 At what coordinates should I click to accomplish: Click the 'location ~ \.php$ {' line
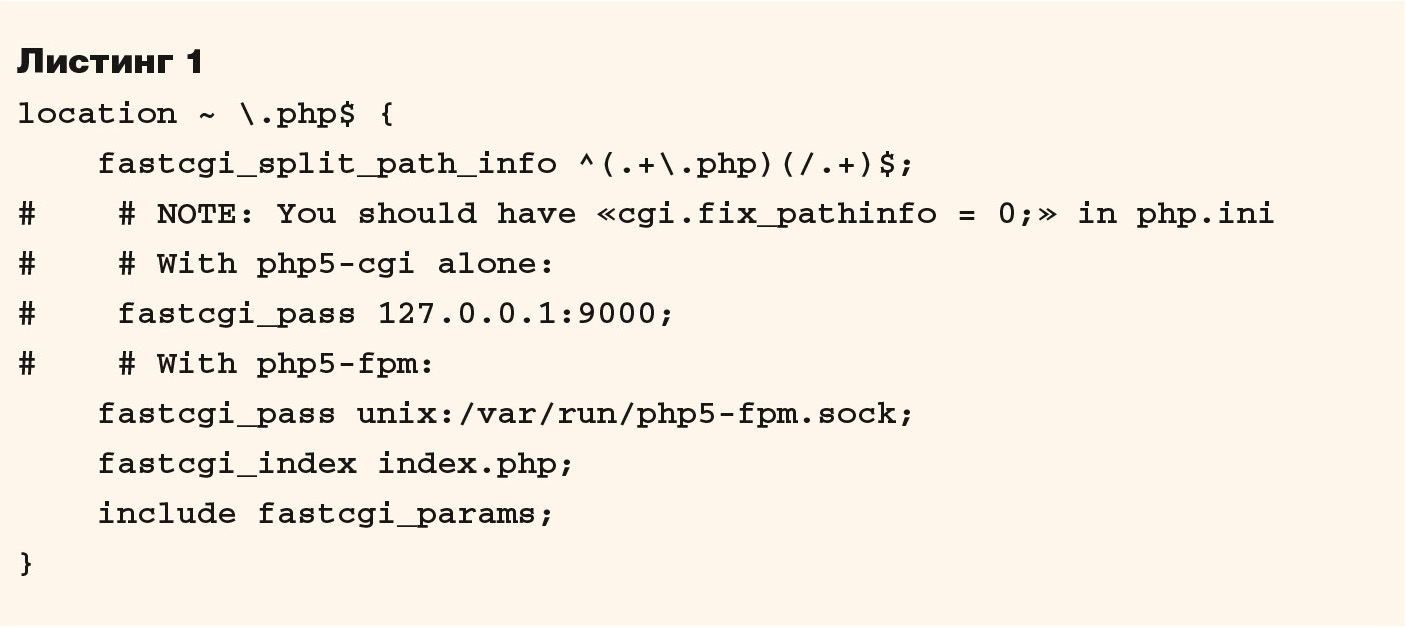click(x=206, y=115)
